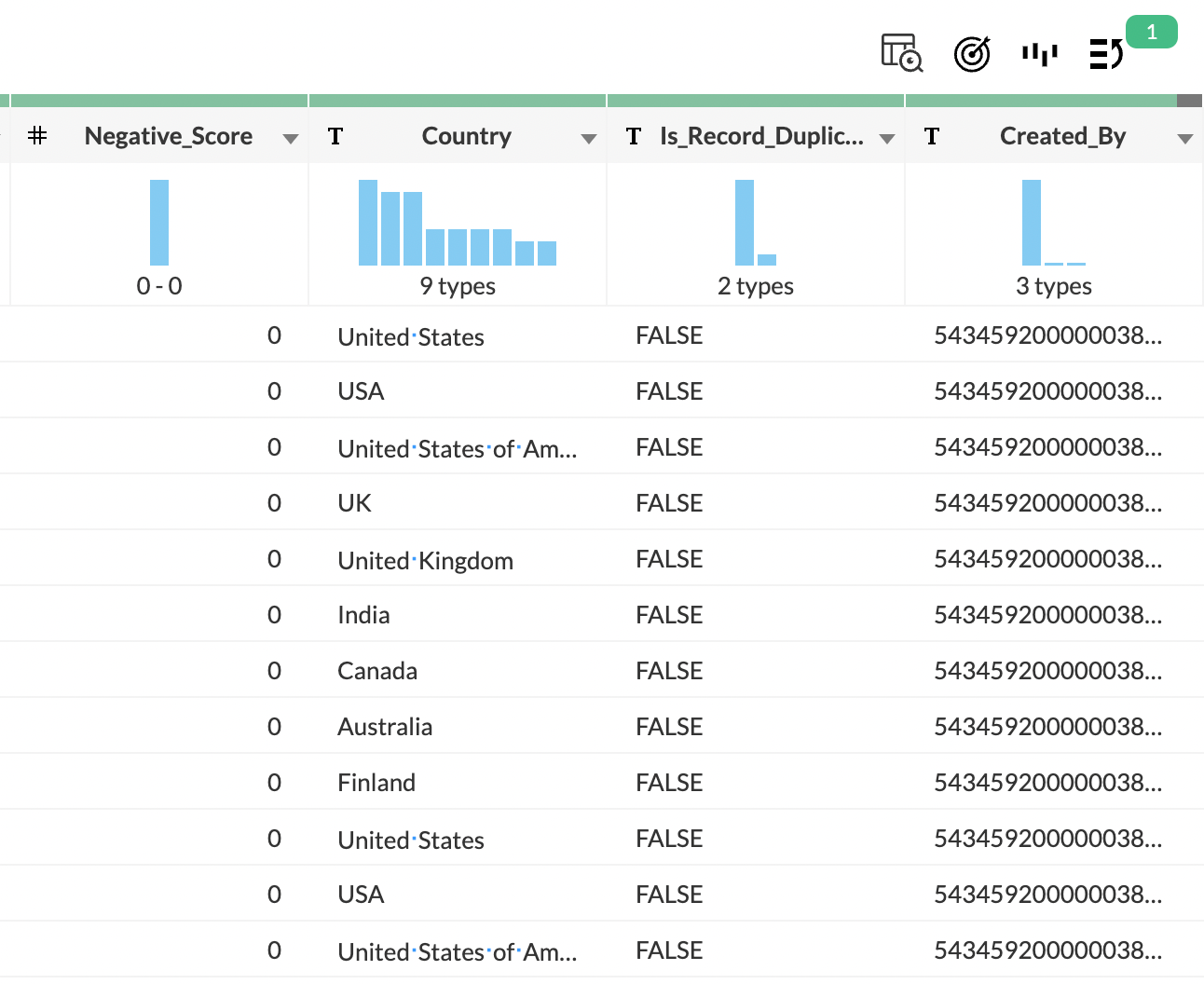Click the text type icon for Is_Record_Duplicate
Viewport: 1204px width, 984px height.
(634, 137)
